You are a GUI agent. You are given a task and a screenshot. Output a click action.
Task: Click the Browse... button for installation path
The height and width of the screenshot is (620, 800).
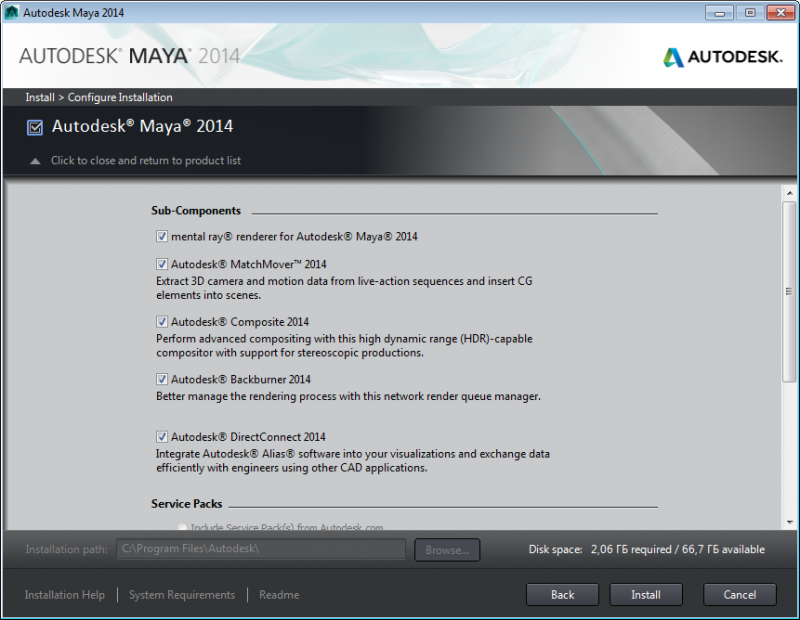click(x=448, y=550)
